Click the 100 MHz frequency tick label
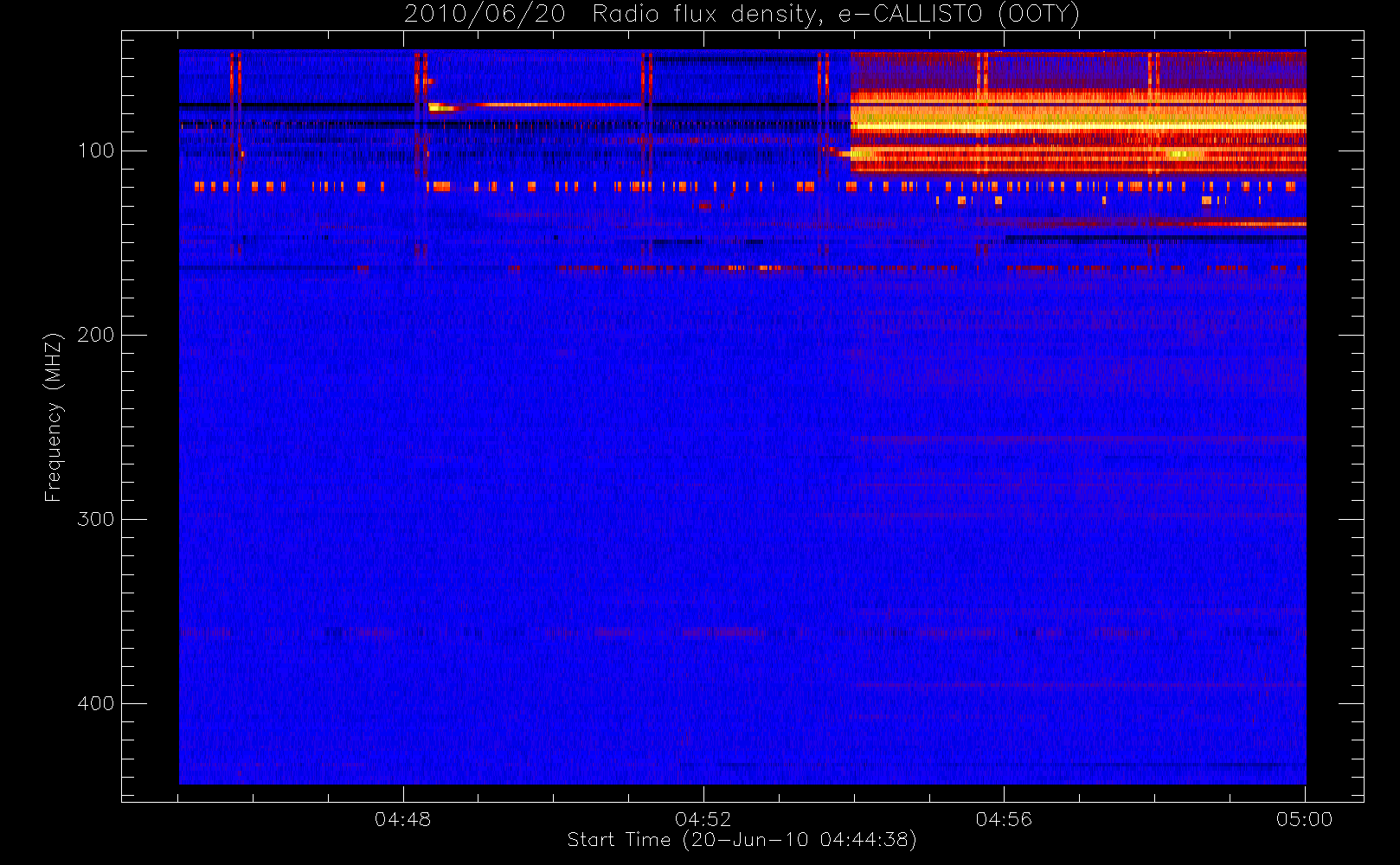The image size is (1400, 865). click(x=95, y=151)
